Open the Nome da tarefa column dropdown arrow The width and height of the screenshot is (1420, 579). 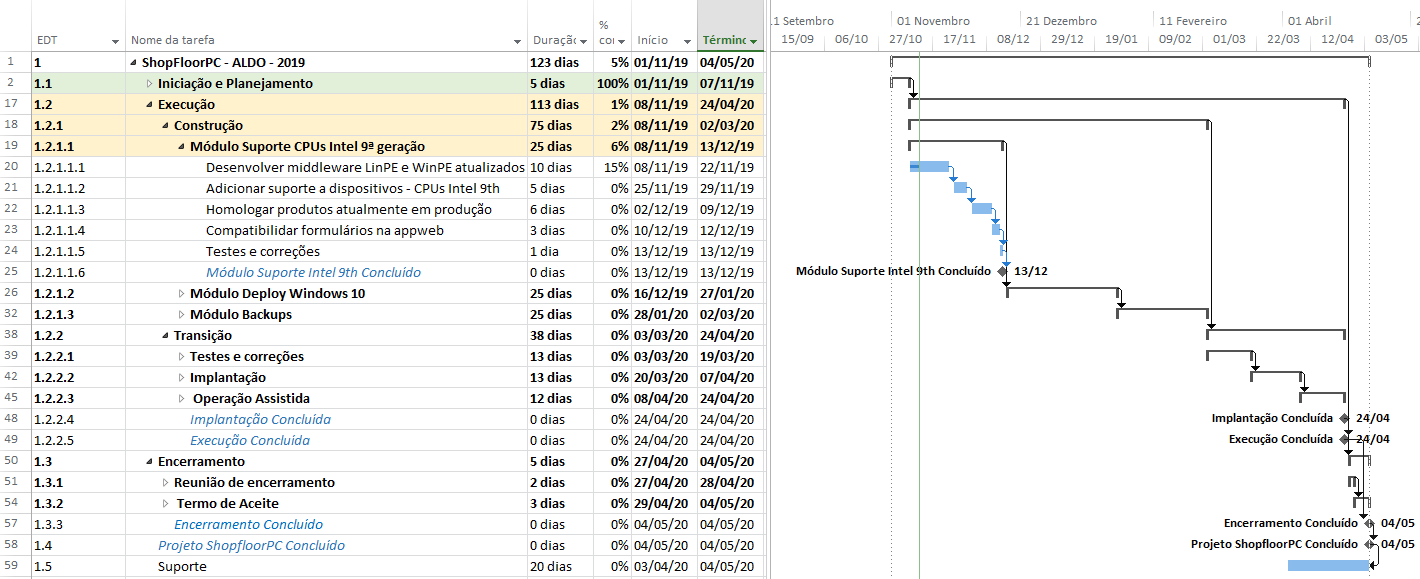pos(518,42)
